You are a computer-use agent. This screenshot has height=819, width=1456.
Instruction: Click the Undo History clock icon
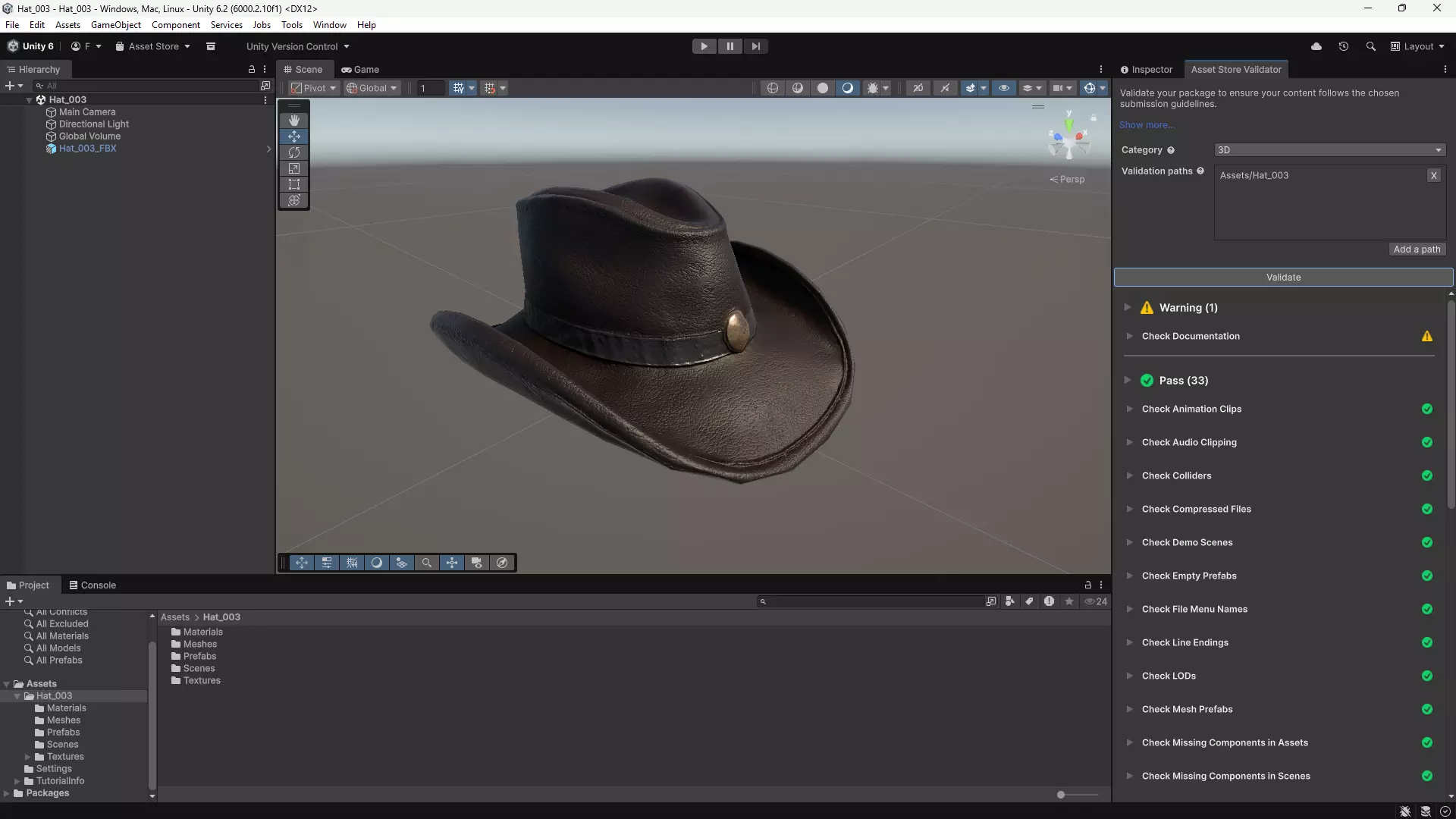coord(1344,46)
